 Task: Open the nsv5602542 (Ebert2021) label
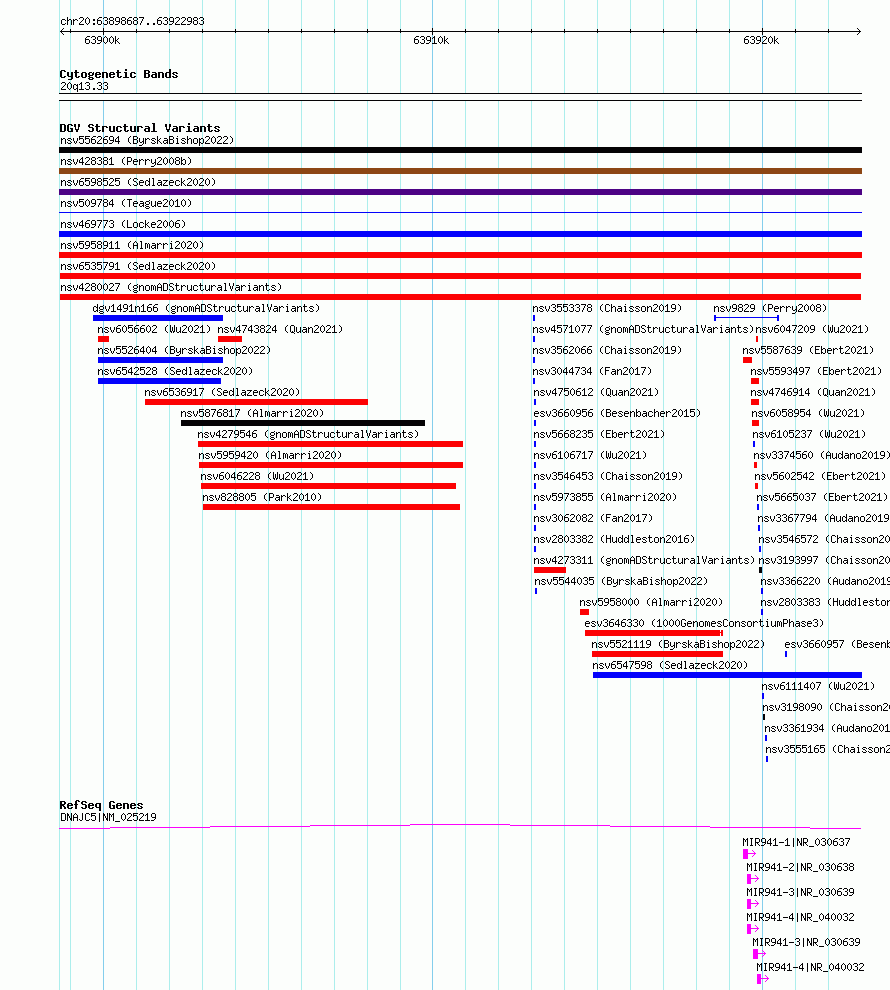click(x=820, y=476)
